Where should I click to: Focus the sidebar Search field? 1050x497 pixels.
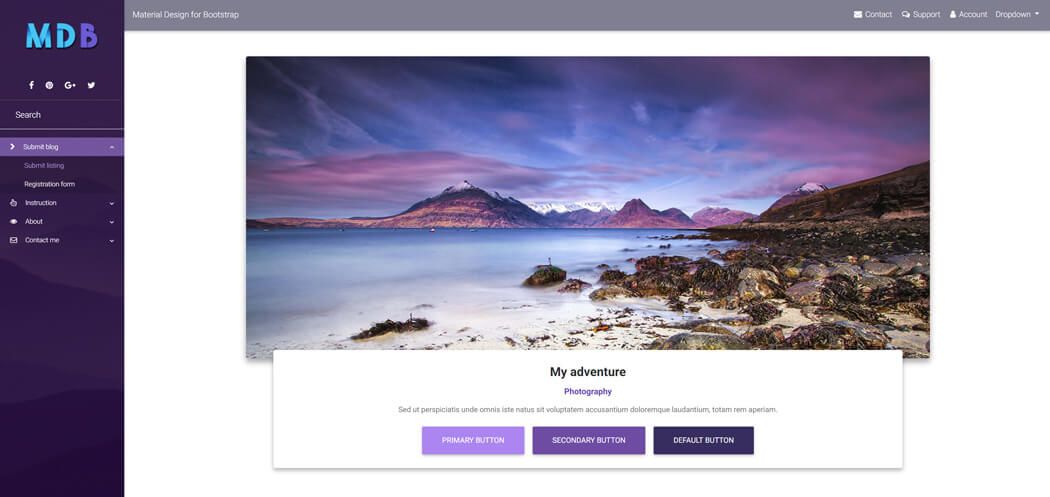tap(62, 115)
